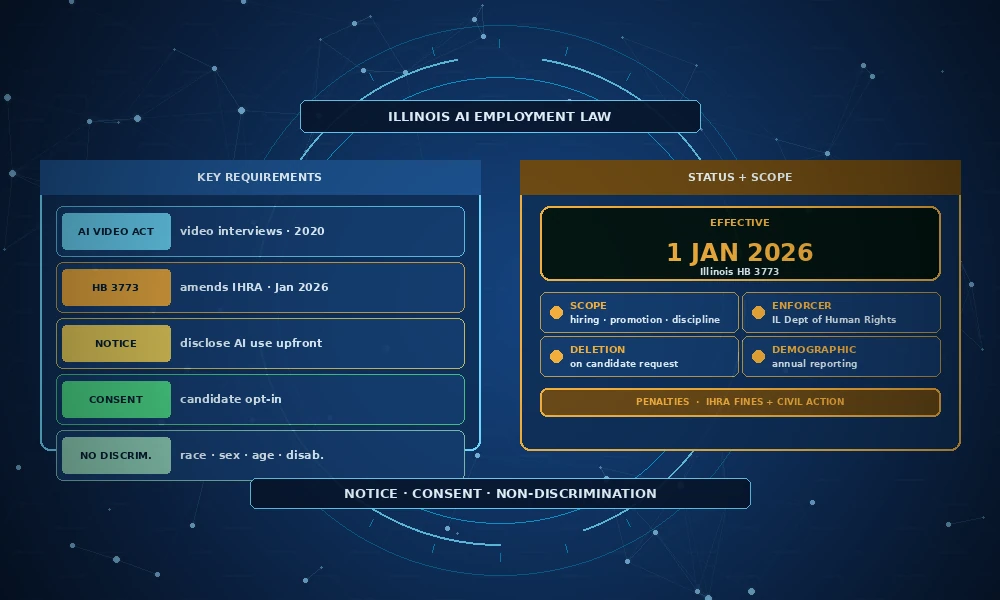Click the 'Deletion' card heading
Viewport: 1000px width, 600px height.
(x=598, y=349)
